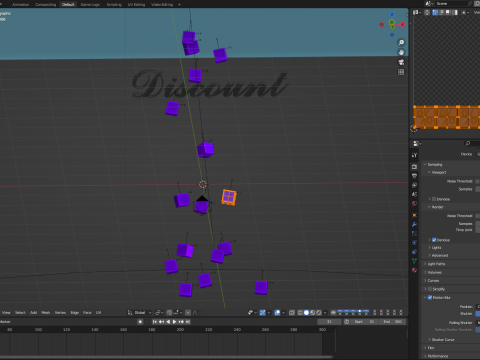Jump to the timeline end frame
Image resolution: width=480 pixels, height=360 pixels.
coord(188,322)
